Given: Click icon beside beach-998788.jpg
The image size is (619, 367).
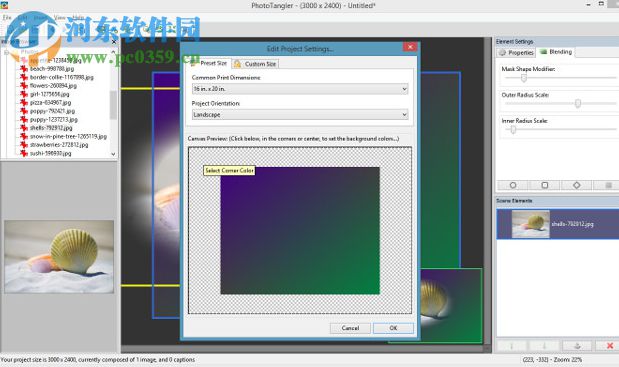Looking at the screenshot, I should pos(24,69).
